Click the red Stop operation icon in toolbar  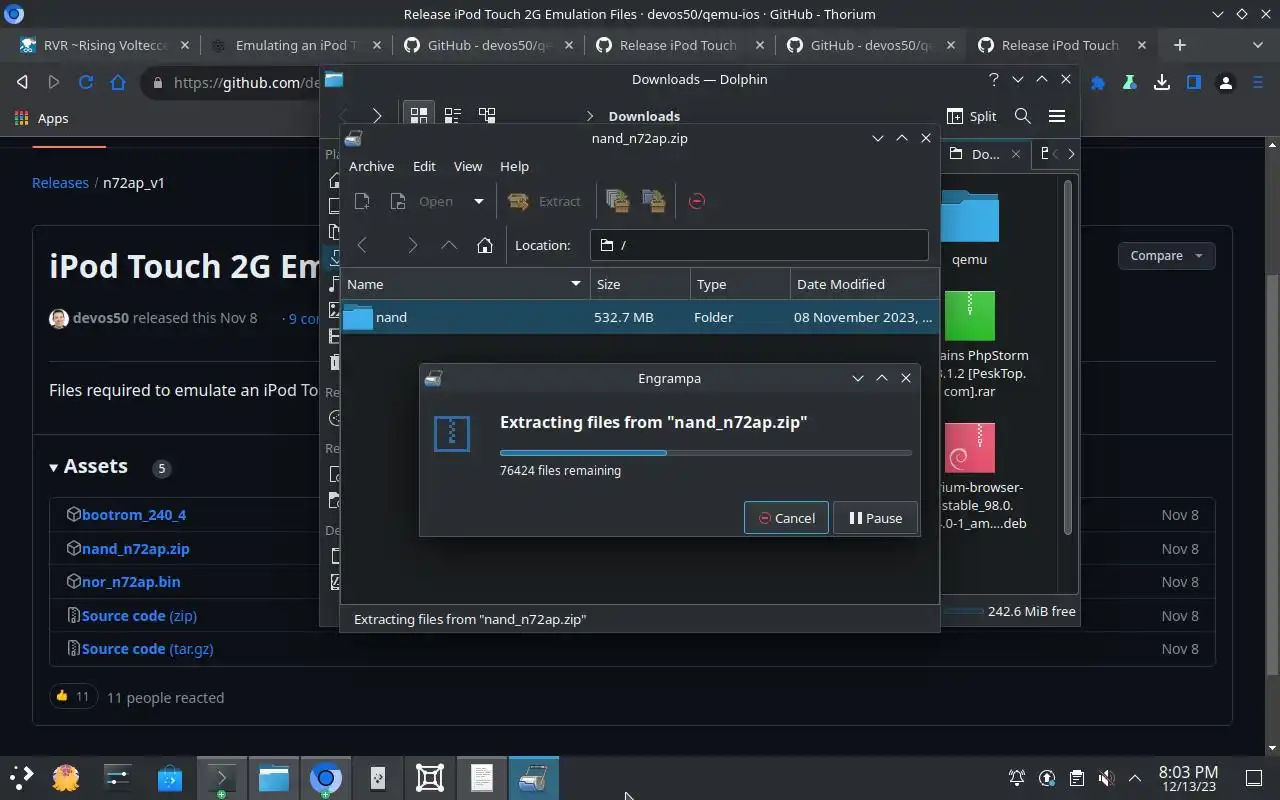point(697,201)
